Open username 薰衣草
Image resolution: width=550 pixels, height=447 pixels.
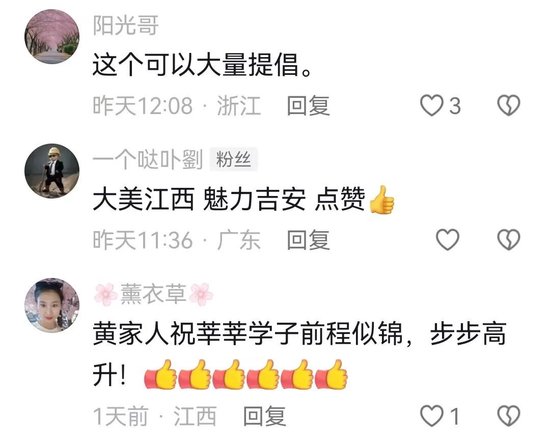click(154, 294)
